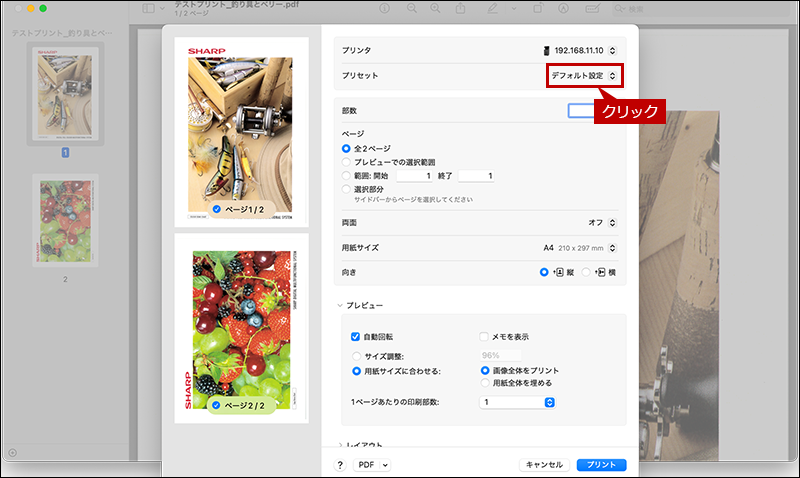Viewport: 800px width, 478px height.
Task: Click the プリント button
Action: pos(601,465)
